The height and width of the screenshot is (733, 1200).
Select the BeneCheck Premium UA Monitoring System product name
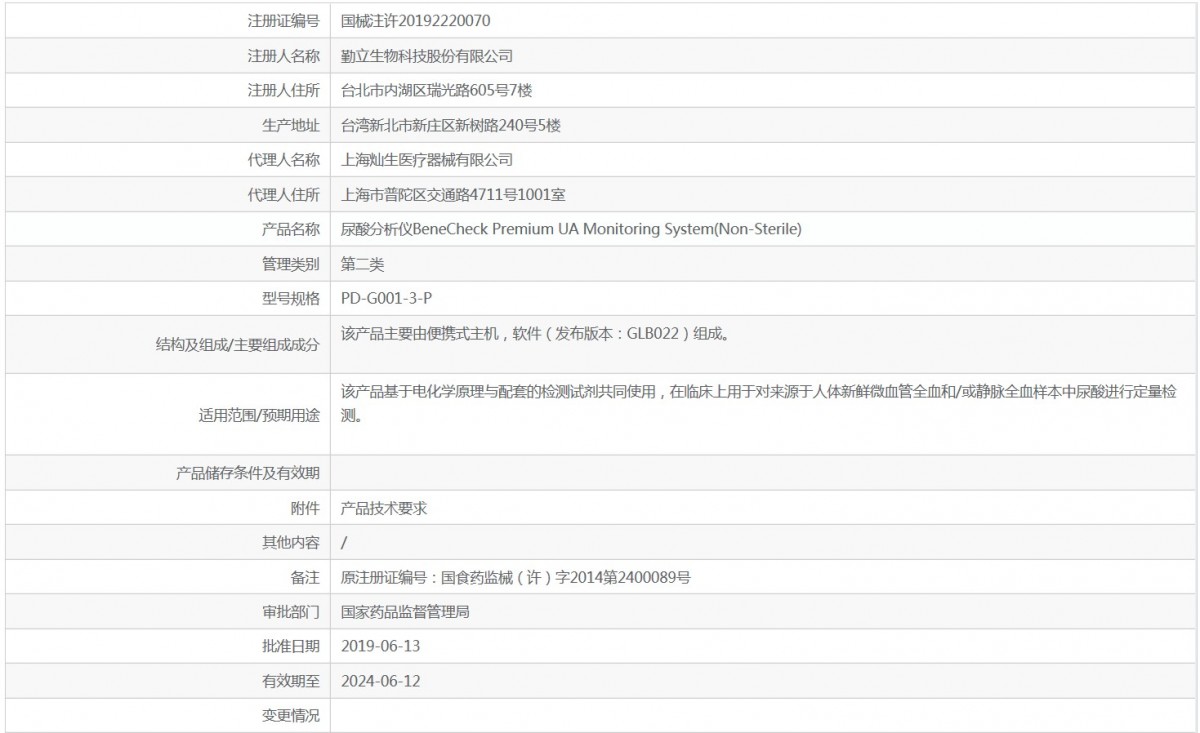[x=571, y=230]
